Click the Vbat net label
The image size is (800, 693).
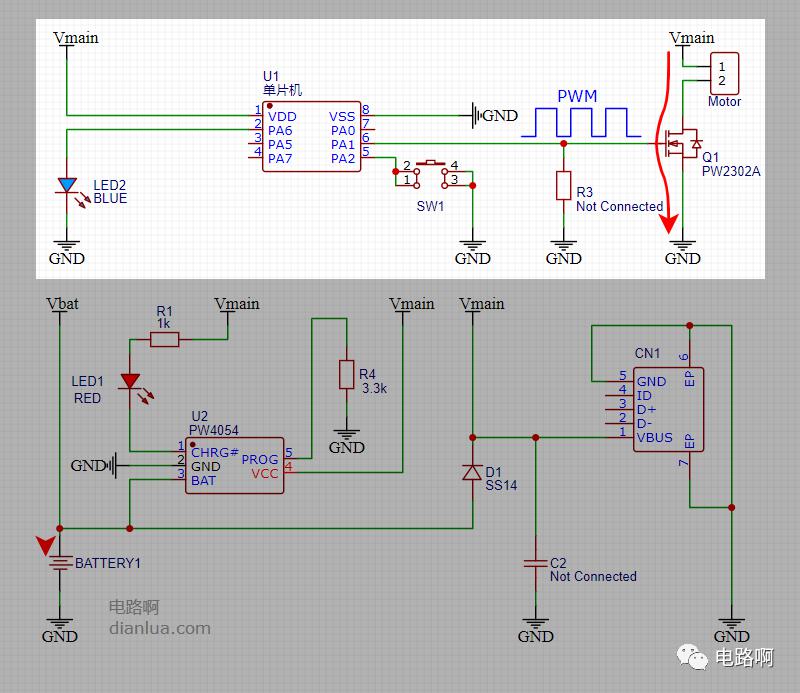coord(62,303)
